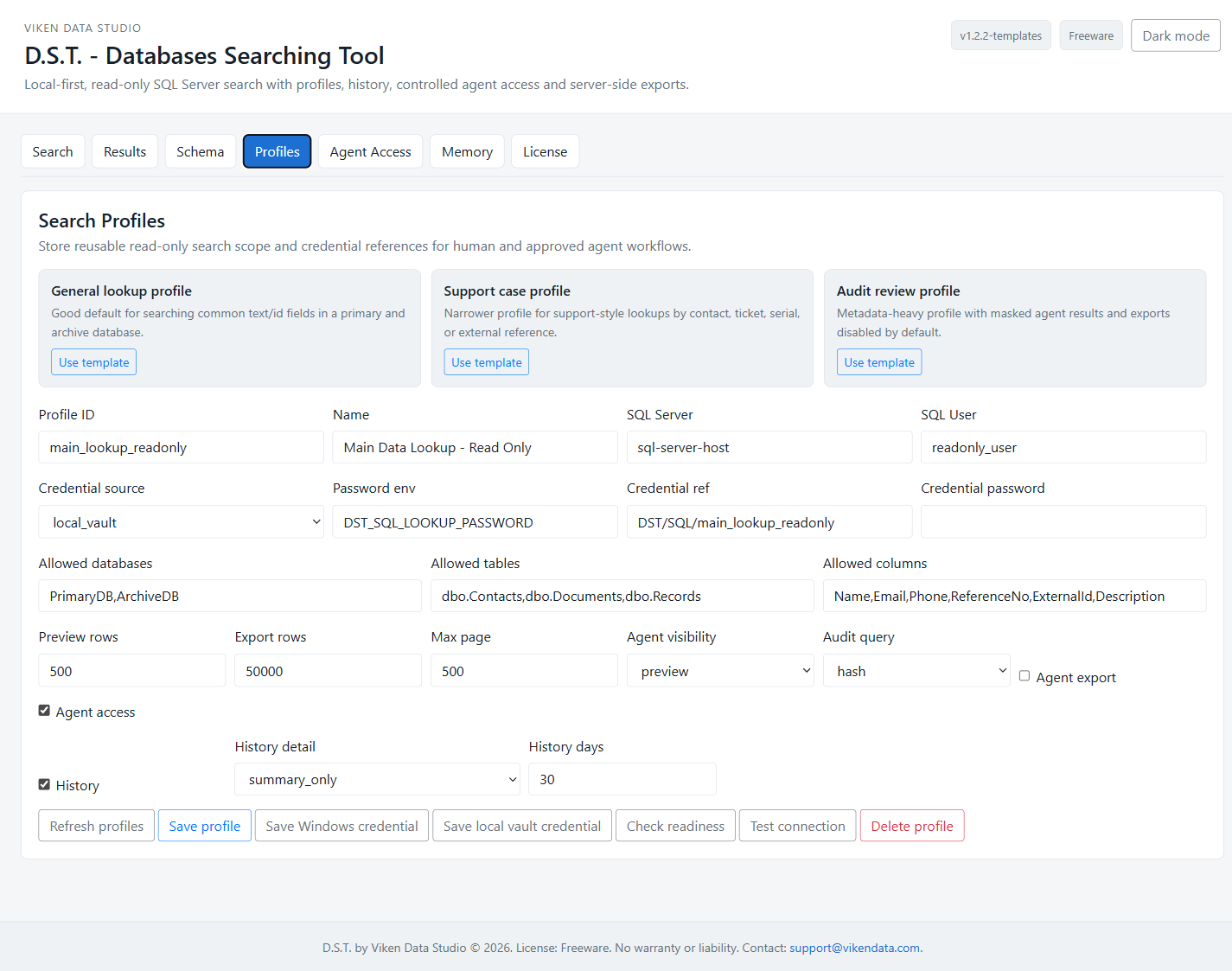Click Delete profile button

912,826
